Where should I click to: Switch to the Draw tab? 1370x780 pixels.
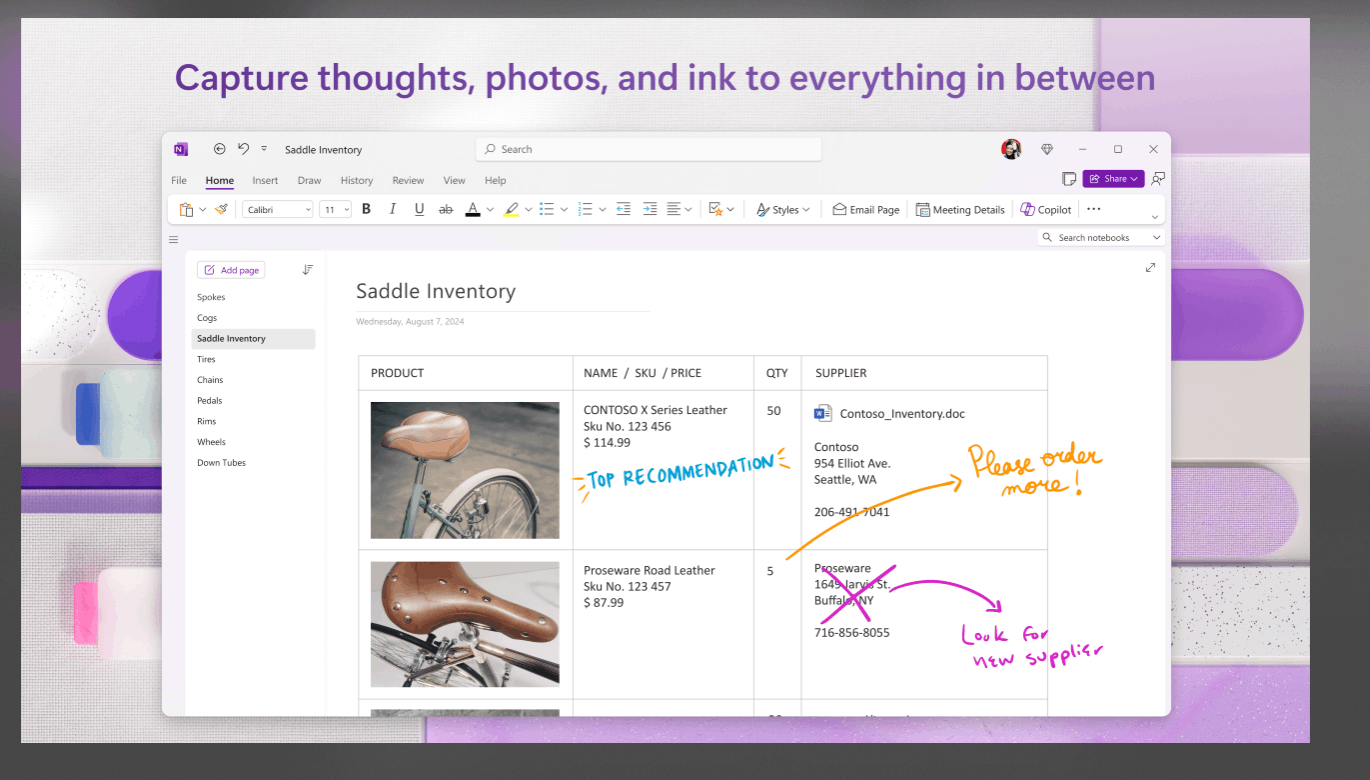pos(309,180)
